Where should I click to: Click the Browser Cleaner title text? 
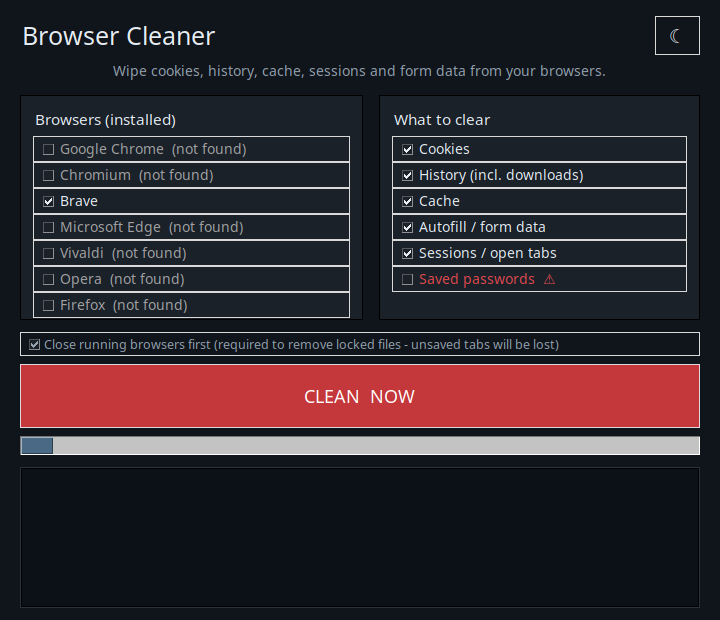[x=118, y=36]
